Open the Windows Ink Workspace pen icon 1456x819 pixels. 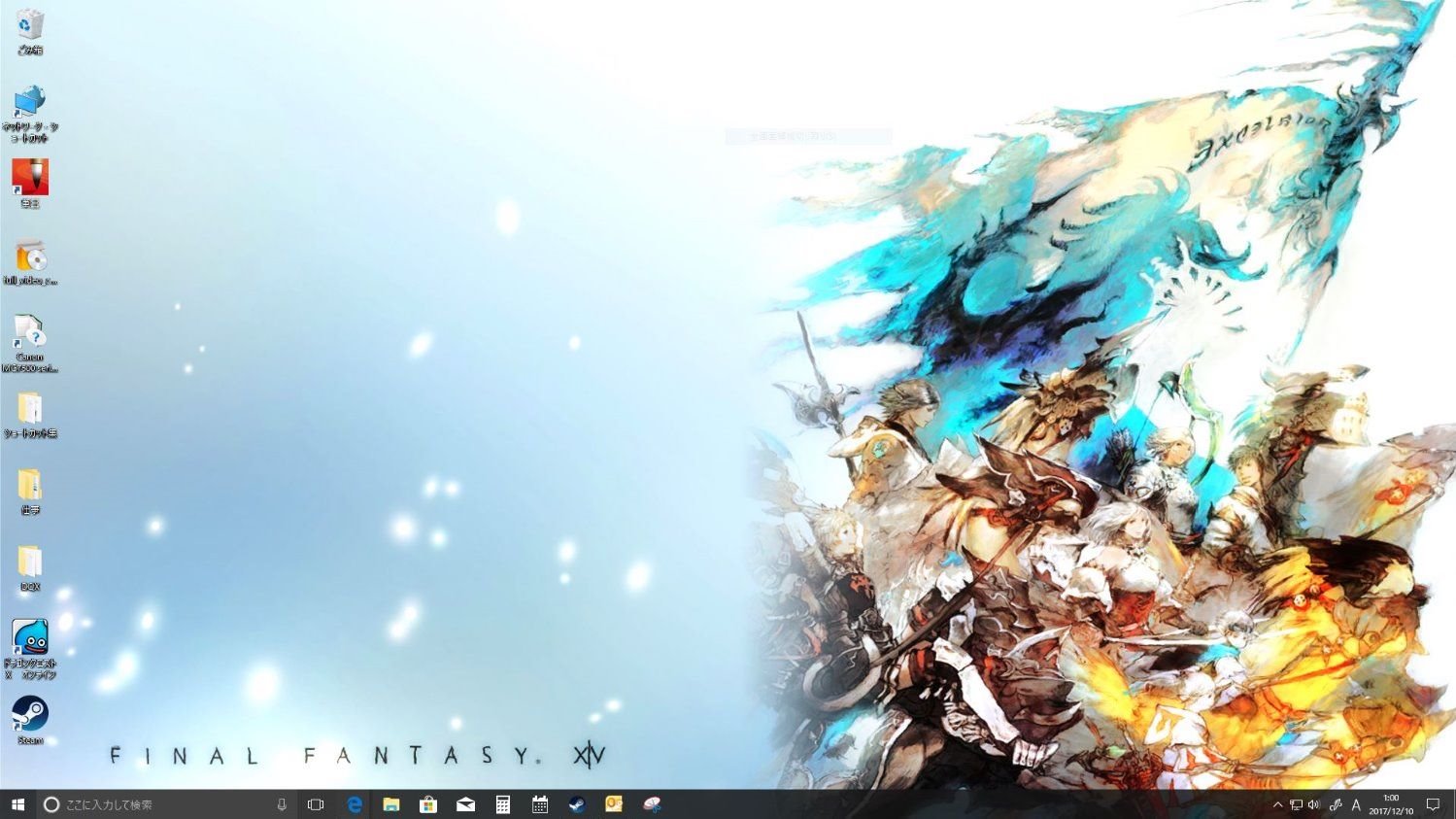tap(1336, 804)
